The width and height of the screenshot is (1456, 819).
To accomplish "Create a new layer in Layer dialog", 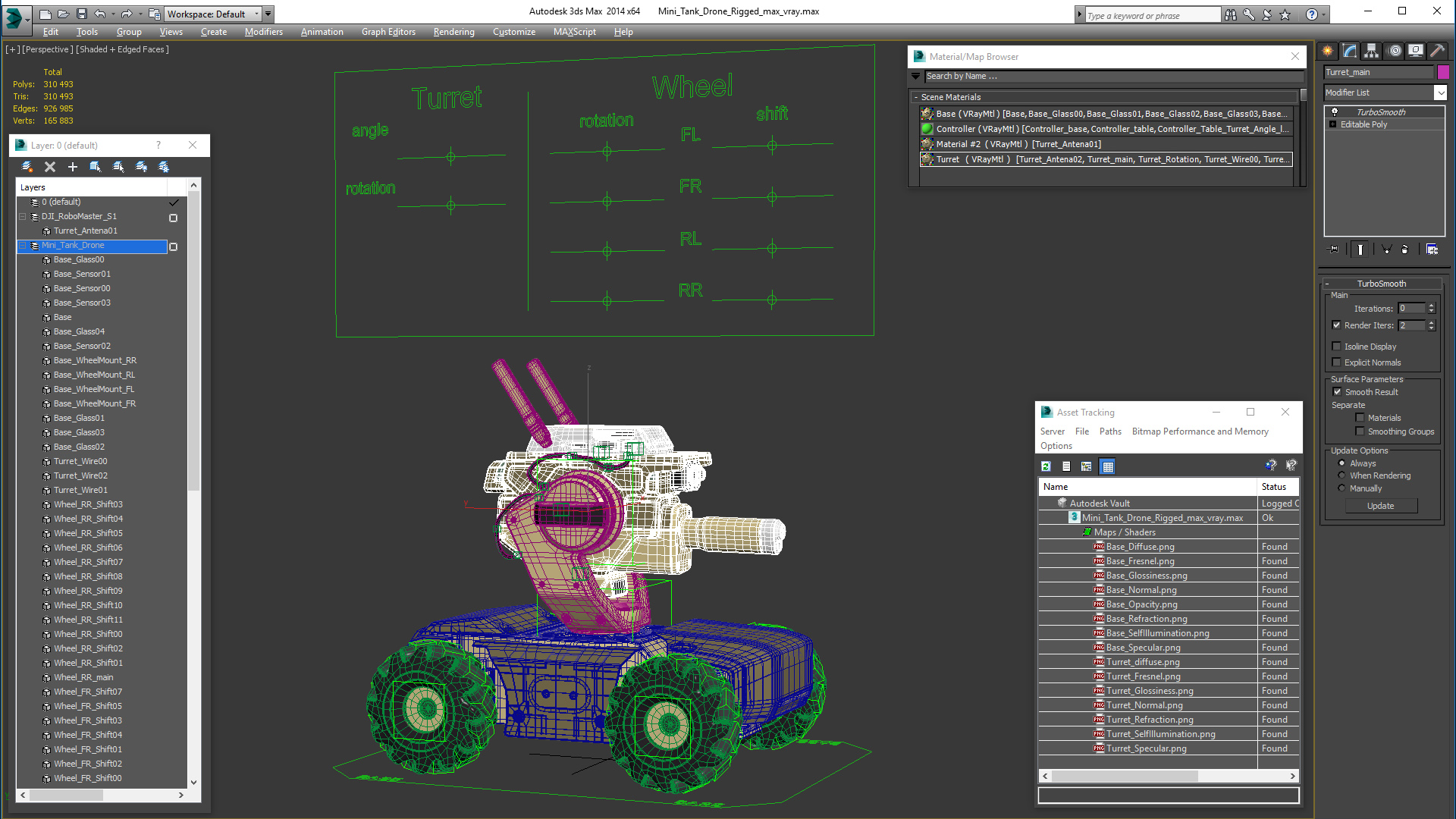I will 27,167.
